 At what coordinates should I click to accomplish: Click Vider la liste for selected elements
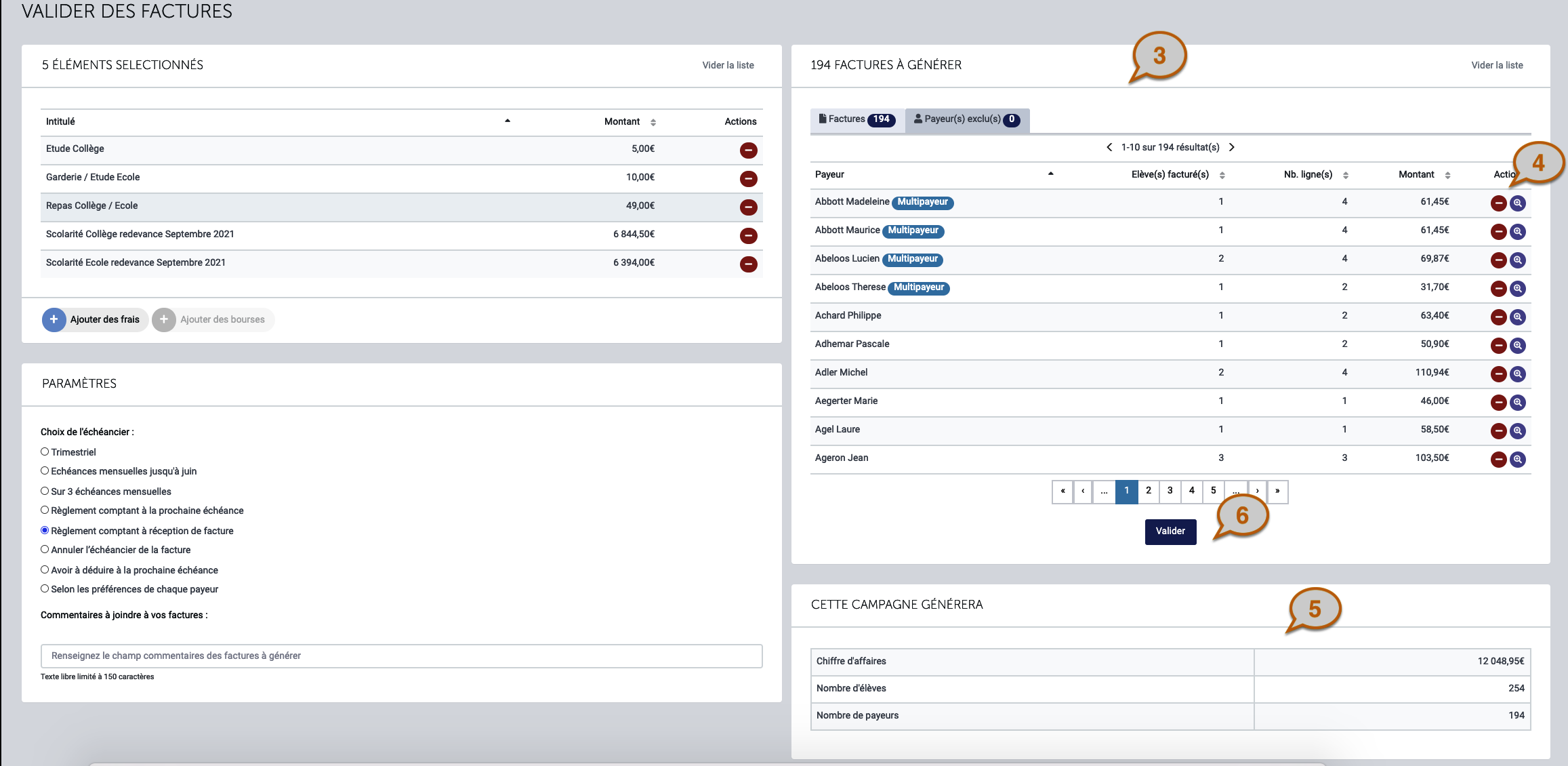[x=728, y=65]
